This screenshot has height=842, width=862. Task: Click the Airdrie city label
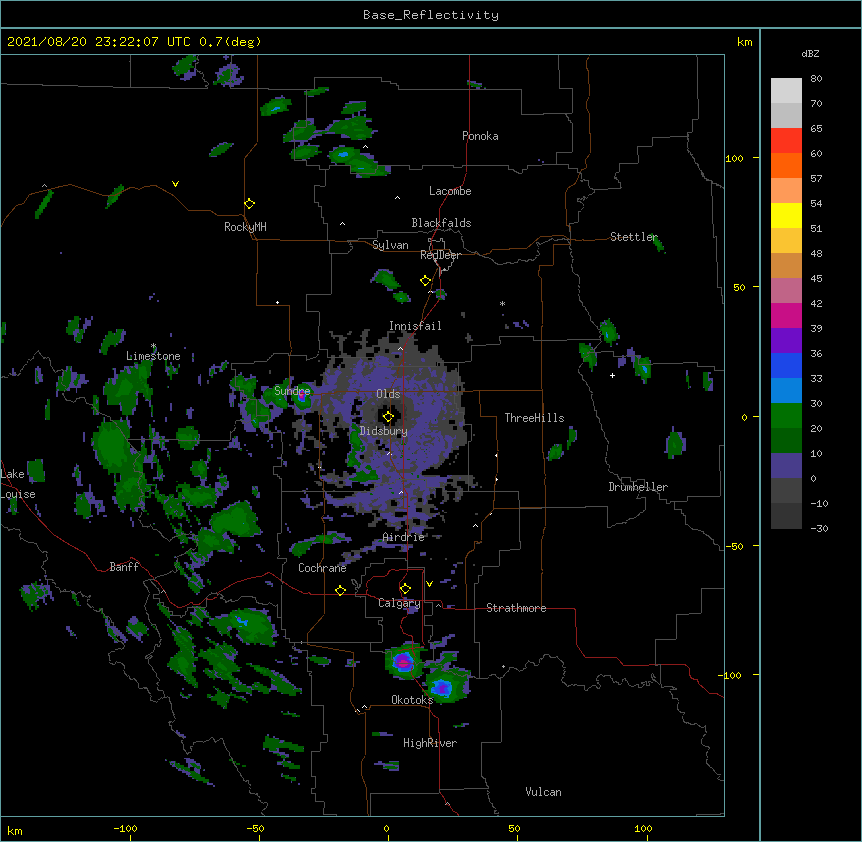pyautogui.click(x=404, y=537)
